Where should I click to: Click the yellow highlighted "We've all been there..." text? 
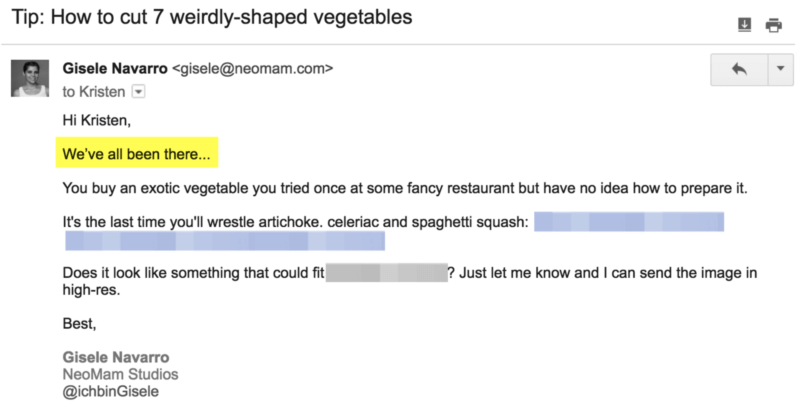(135, 155)
